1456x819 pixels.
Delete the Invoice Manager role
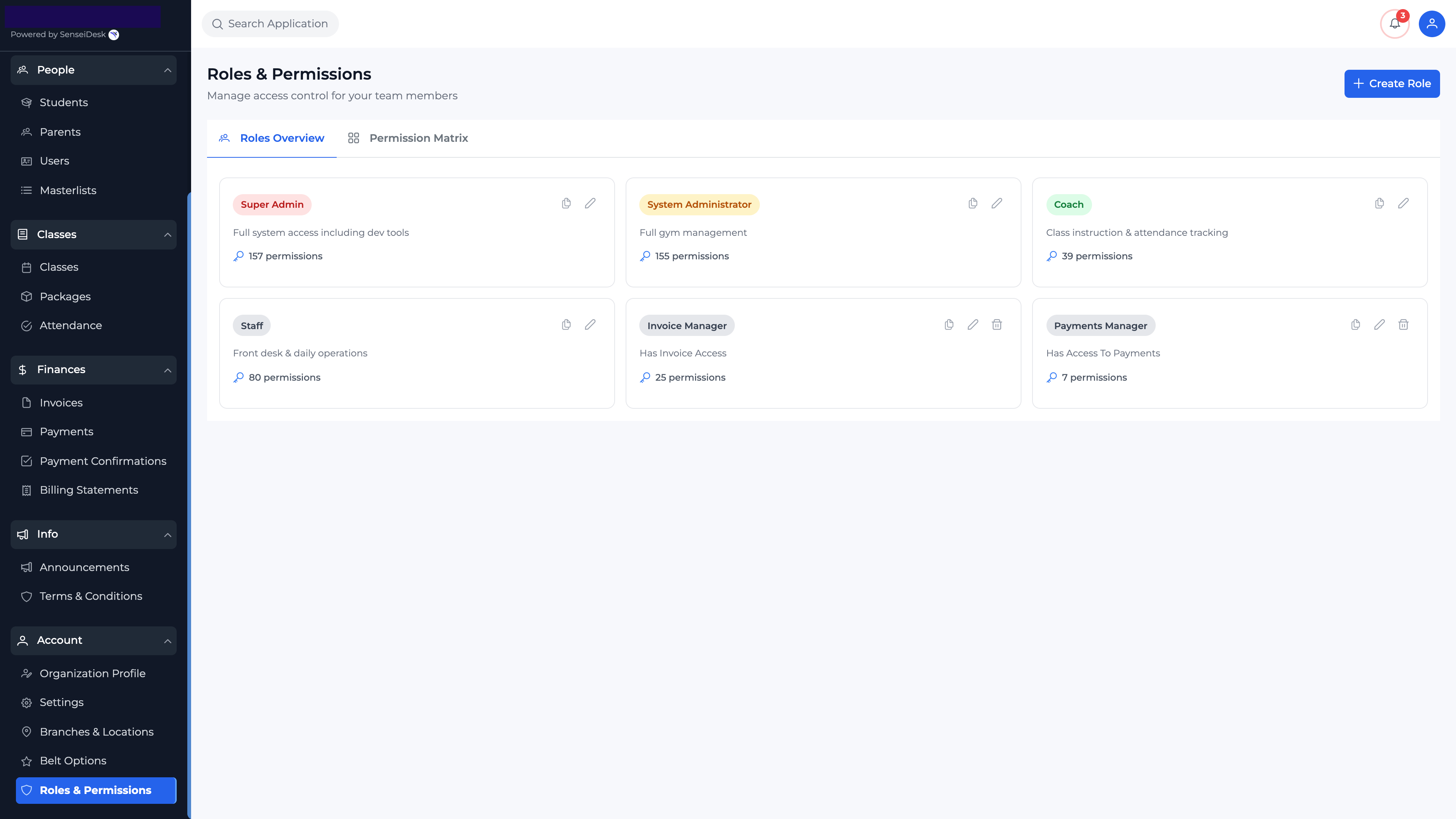click(x=996, y=325)
